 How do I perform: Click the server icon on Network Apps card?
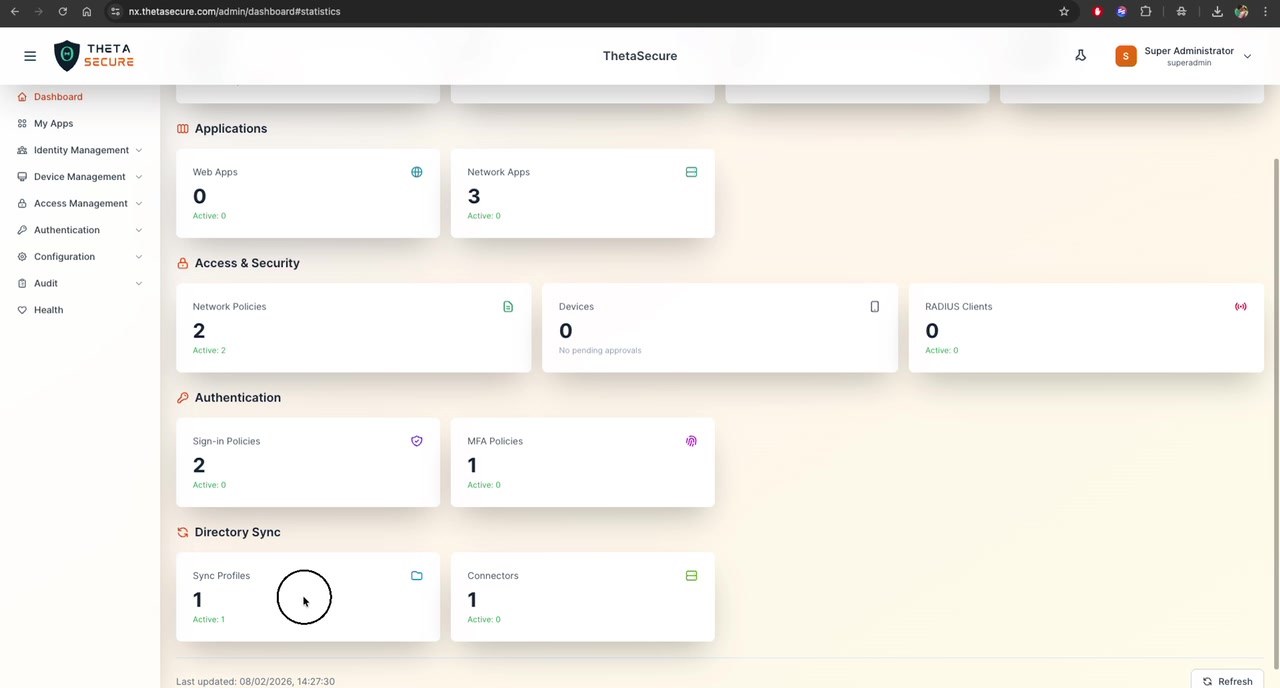(x=691, y=171)
